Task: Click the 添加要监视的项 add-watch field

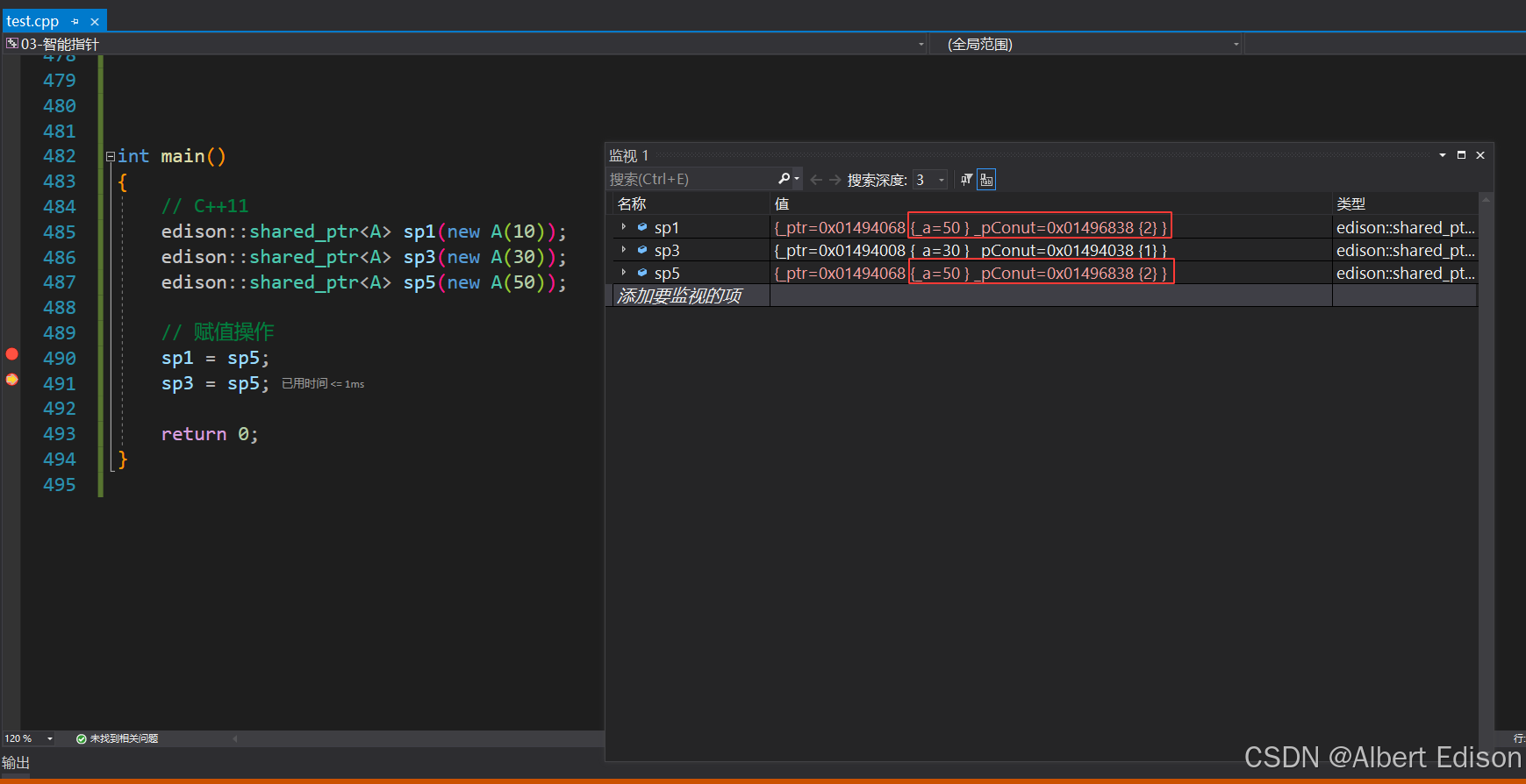Action: click(x=691, y=296)
